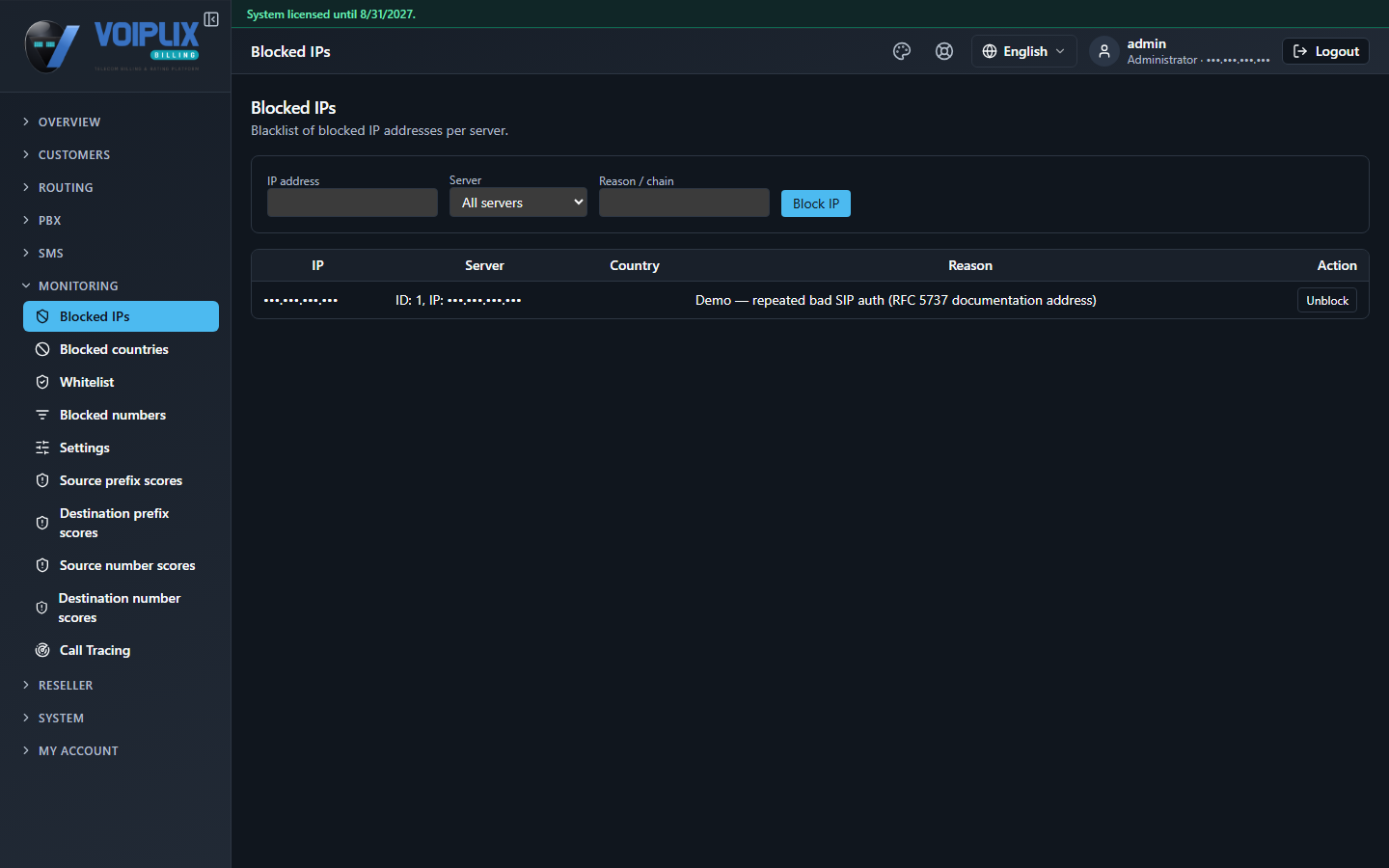
Task: Open Source number scores
Action: tap(121, 565)
